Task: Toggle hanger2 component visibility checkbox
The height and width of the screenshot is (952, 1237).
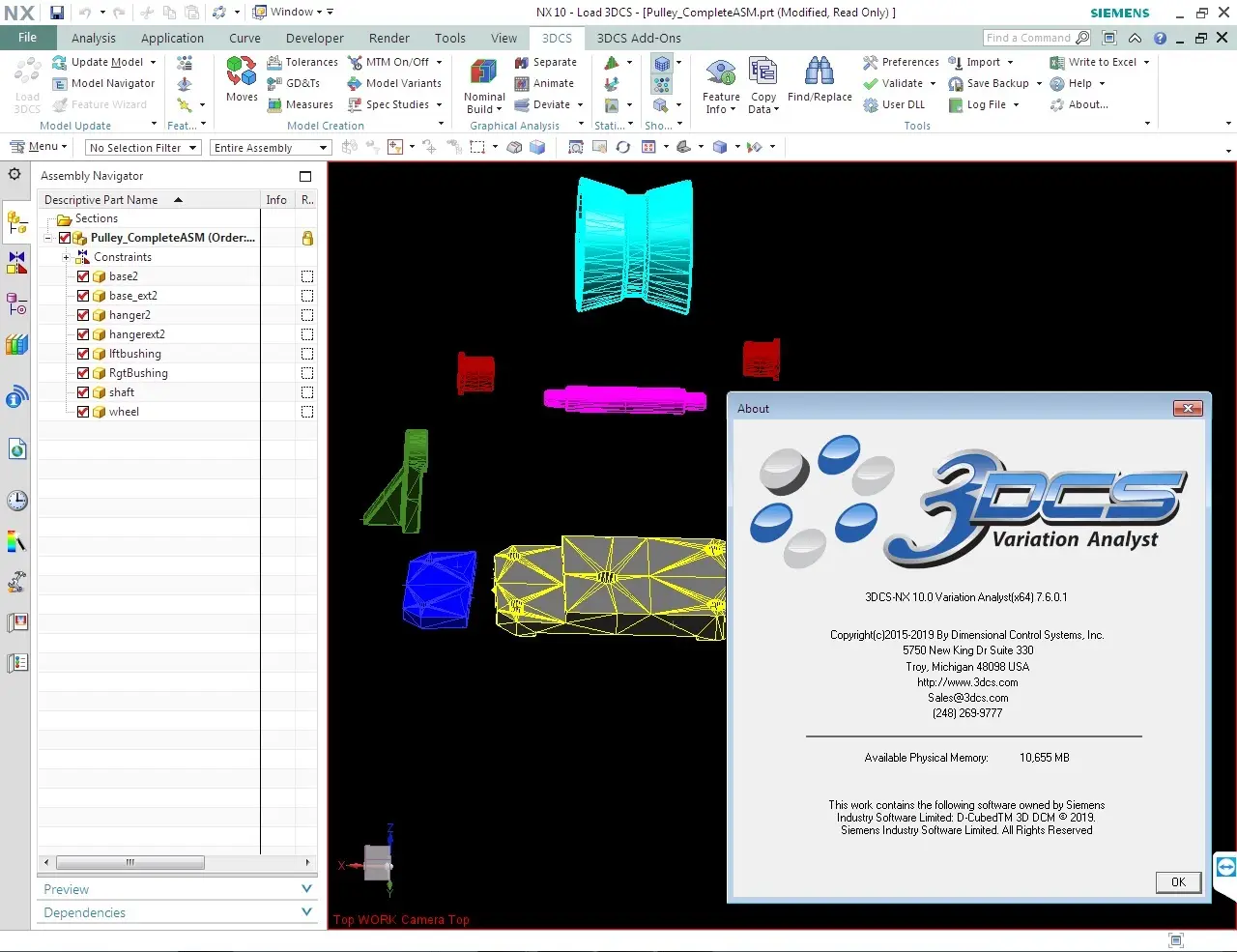Action: pyautogui.click(x=83, y=315)
